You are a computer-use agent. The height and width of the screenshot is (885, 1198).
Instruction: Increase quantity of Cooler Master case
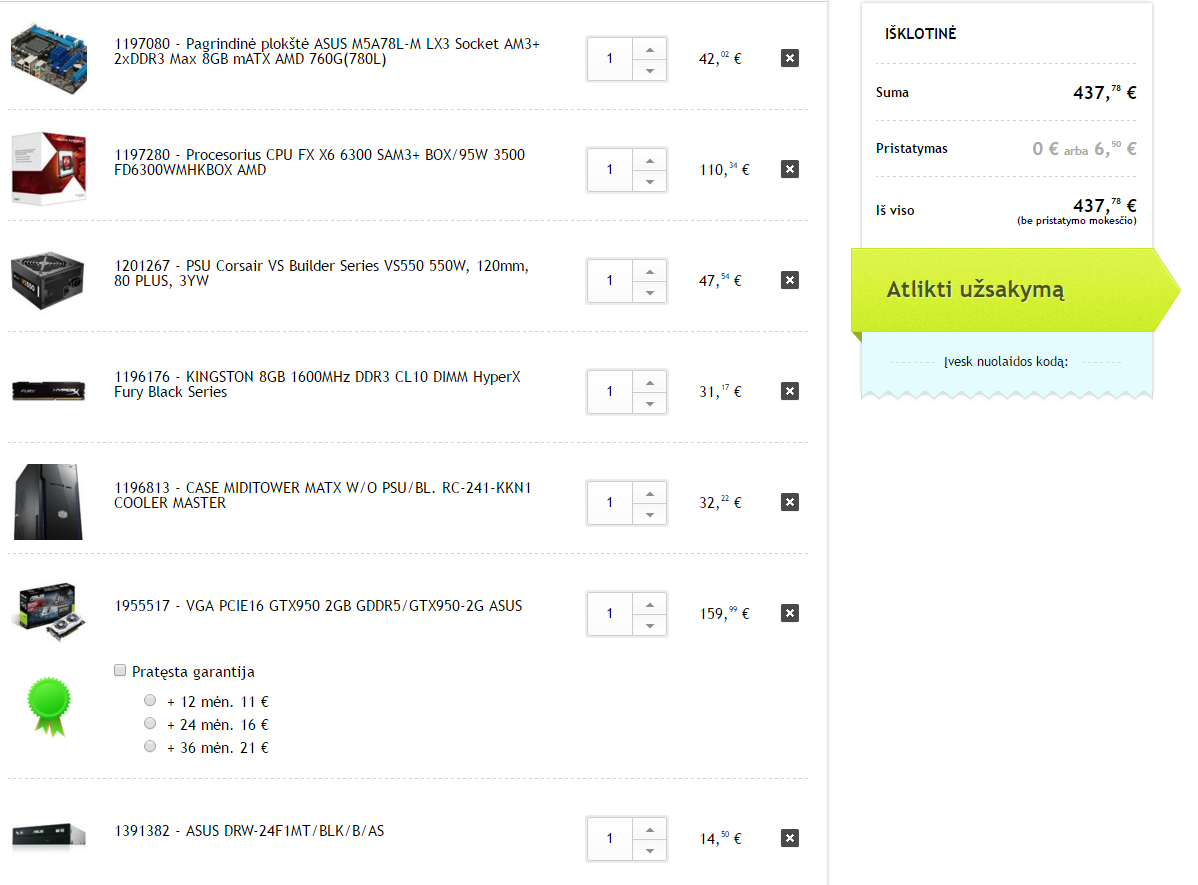click(649, 492)
